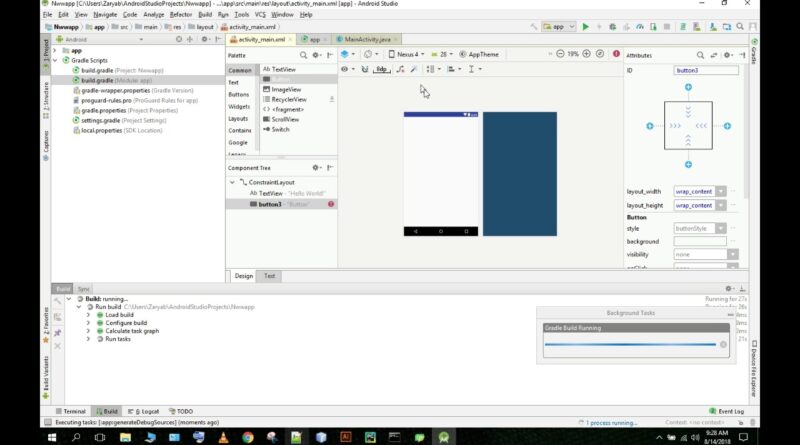Viewport: 800px width, 445px height.
Task: Open orientation for preview dropdown
Action: [x=371, y=54]
